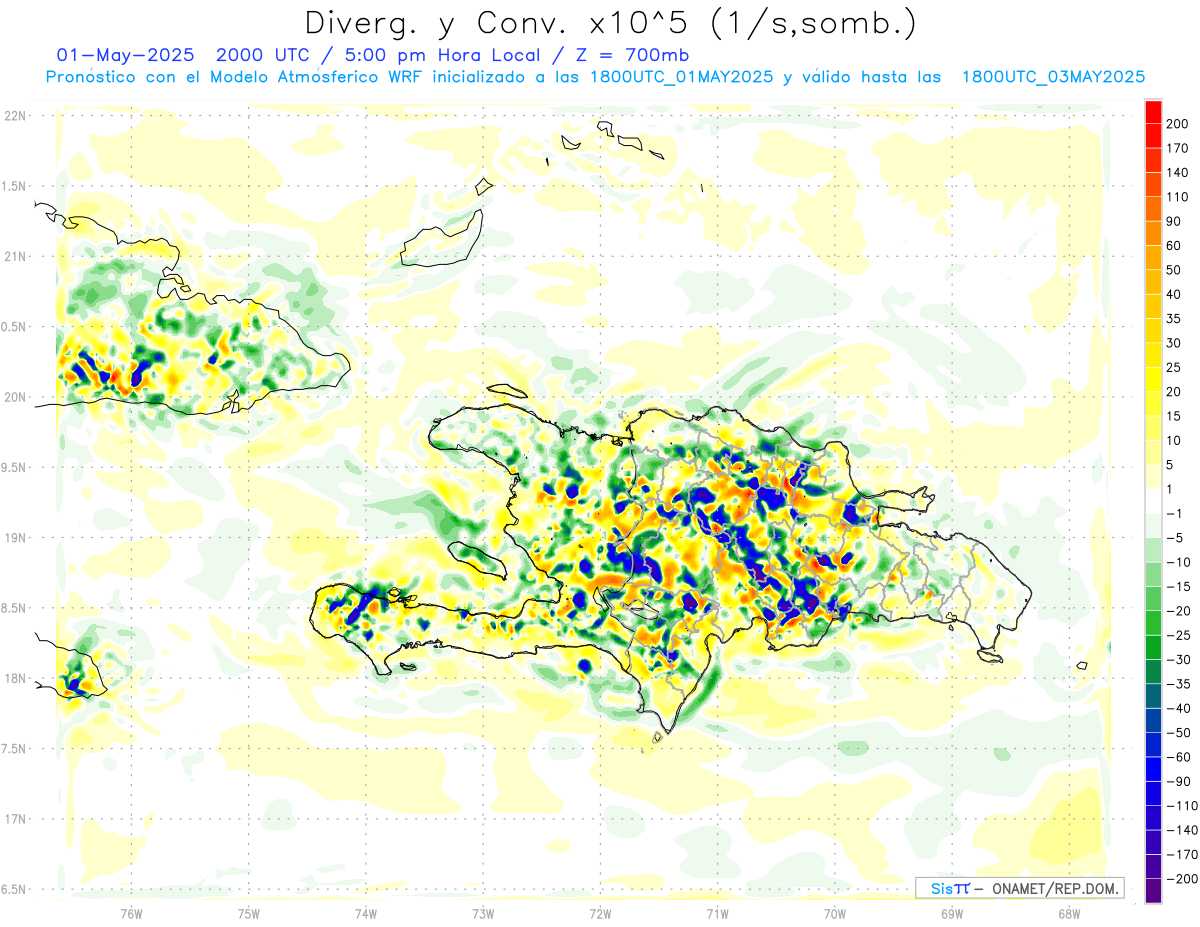Click the '1800UTC_01MAY2025' initialization timestamp
The image size is (1200, 927).
(681, 77)
